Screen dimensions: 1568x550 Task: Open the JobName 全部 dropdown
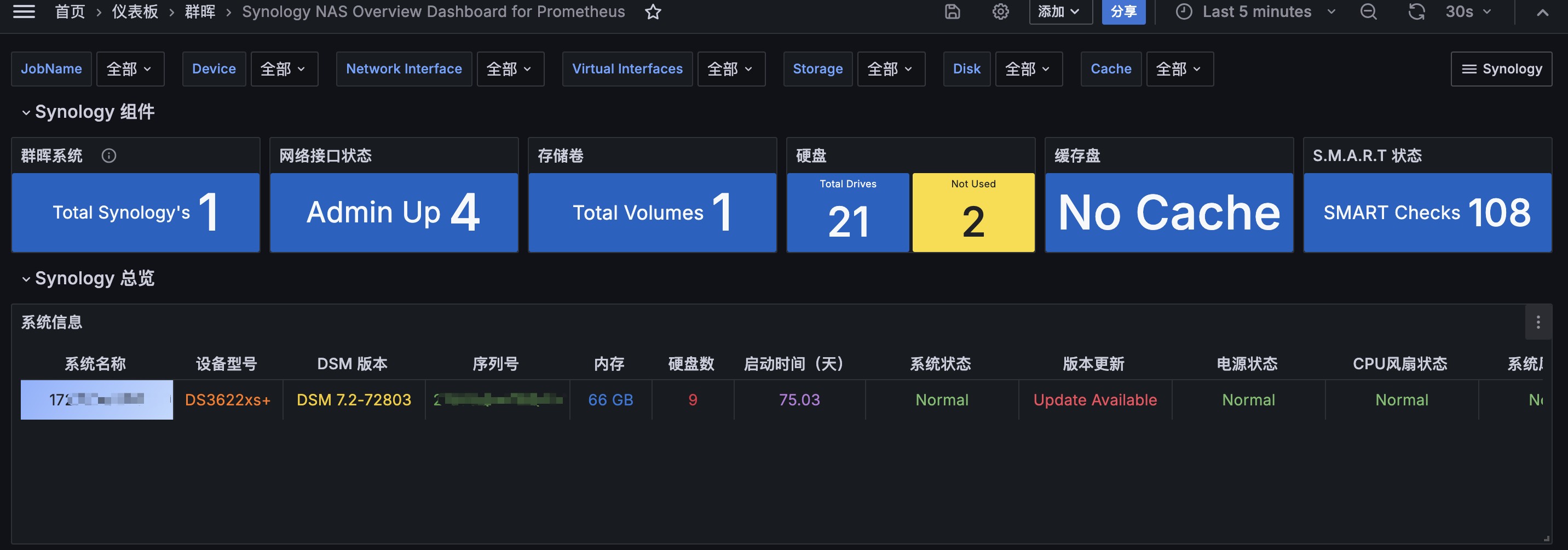(x=130, y=69)
